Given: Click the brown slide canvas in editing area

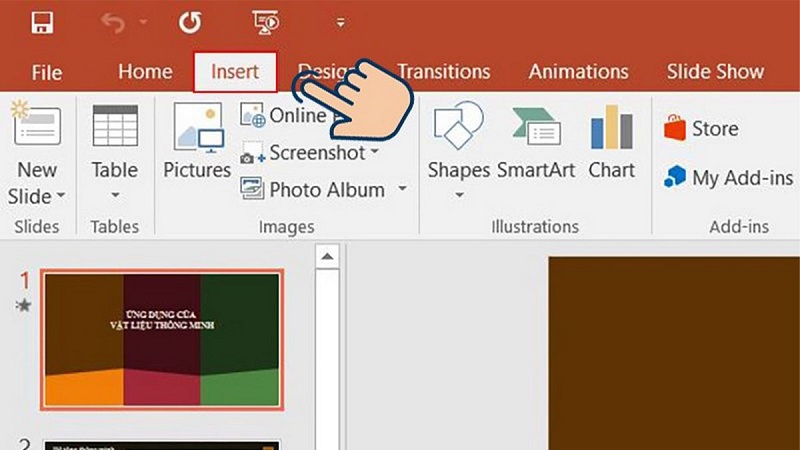Looking at the screenshot, I should 674,353.
